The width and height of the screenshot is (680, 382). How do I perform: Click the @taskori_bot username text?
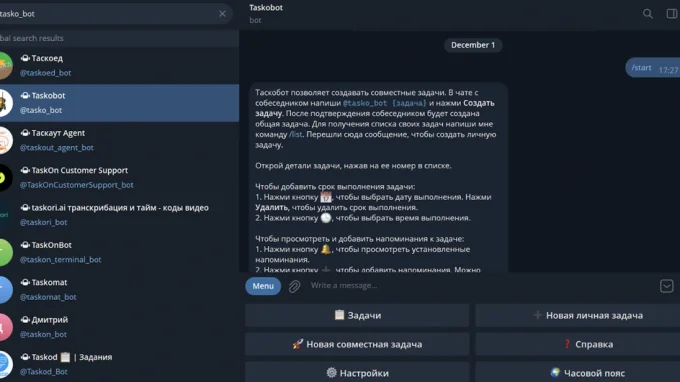point(43,222)
